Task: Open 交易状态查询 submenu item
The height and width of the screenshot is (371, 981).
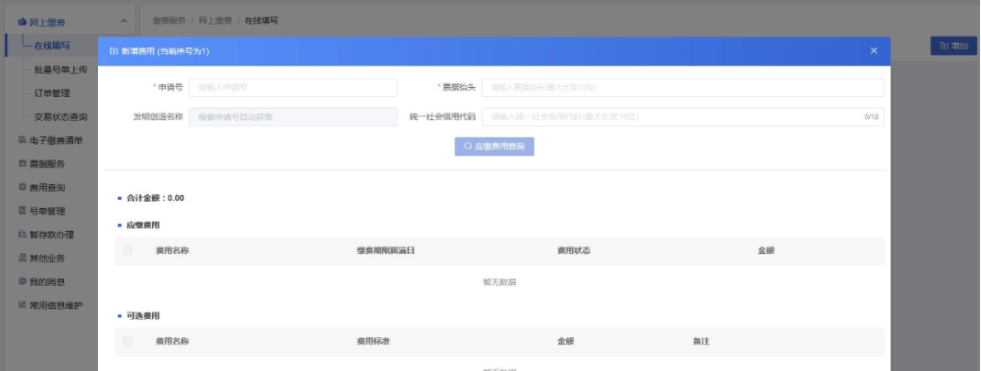Action: point(61,116)
